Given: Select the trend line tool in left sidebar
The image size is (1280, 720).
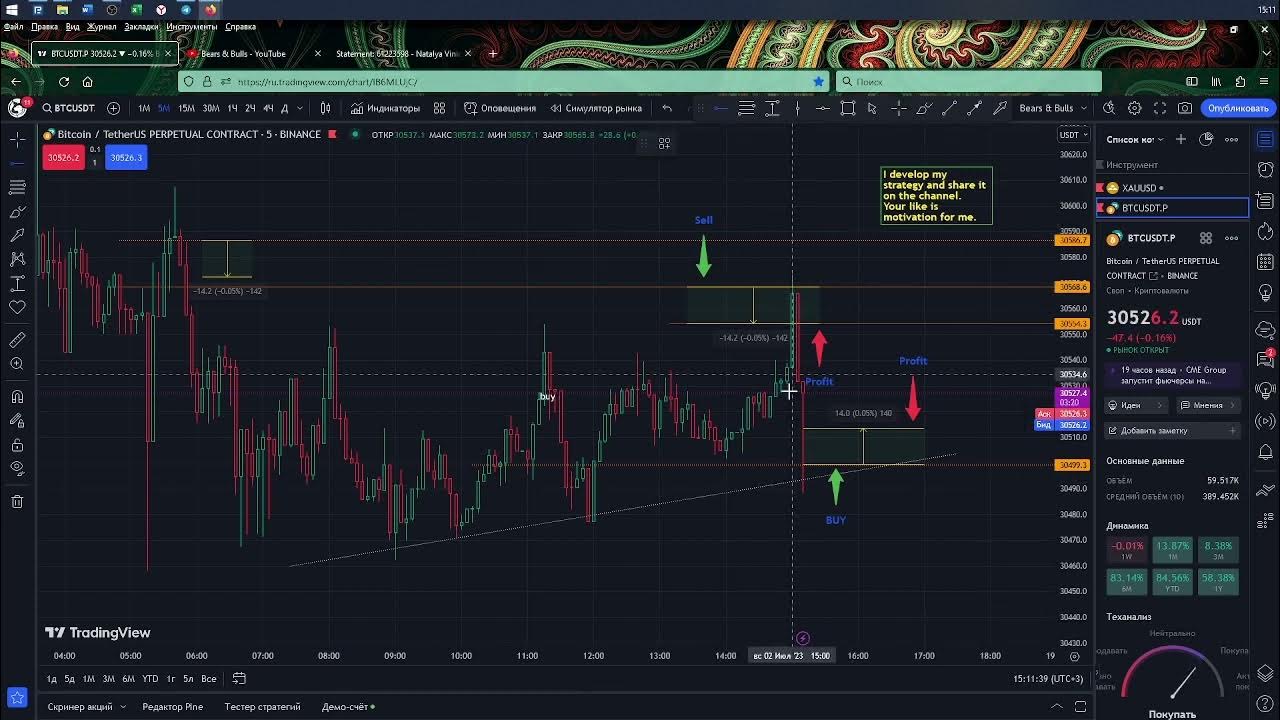Looking at the screenshot, I should click(17, 163).
